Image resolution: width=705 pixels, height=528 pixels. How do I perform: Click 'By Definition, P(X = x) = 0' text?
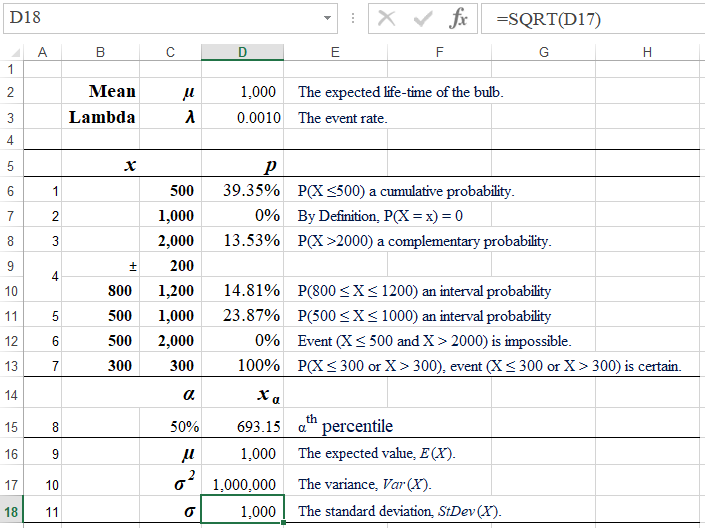point(380,216)
